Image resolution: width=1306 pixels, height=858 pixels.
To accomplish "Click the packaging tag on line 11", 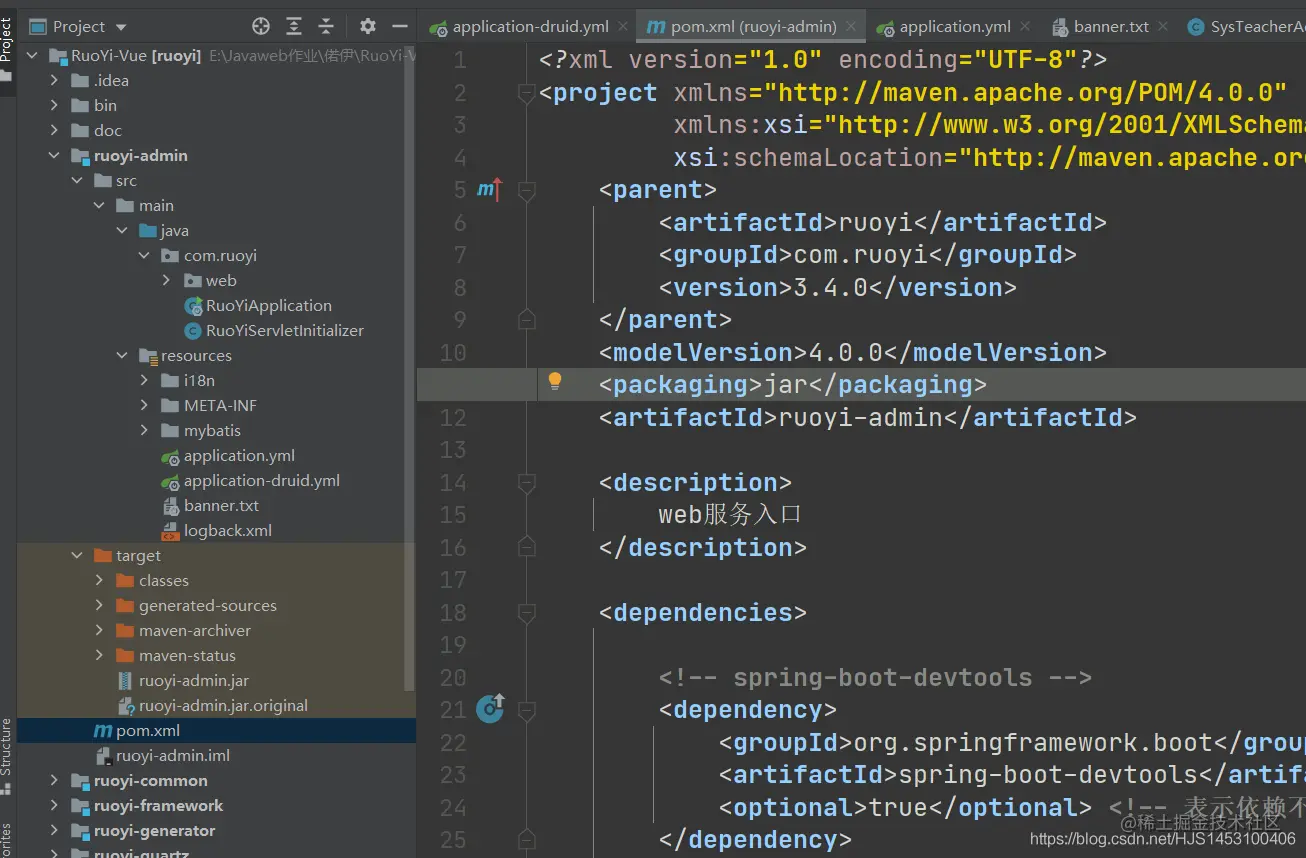I will coord(792,385).
